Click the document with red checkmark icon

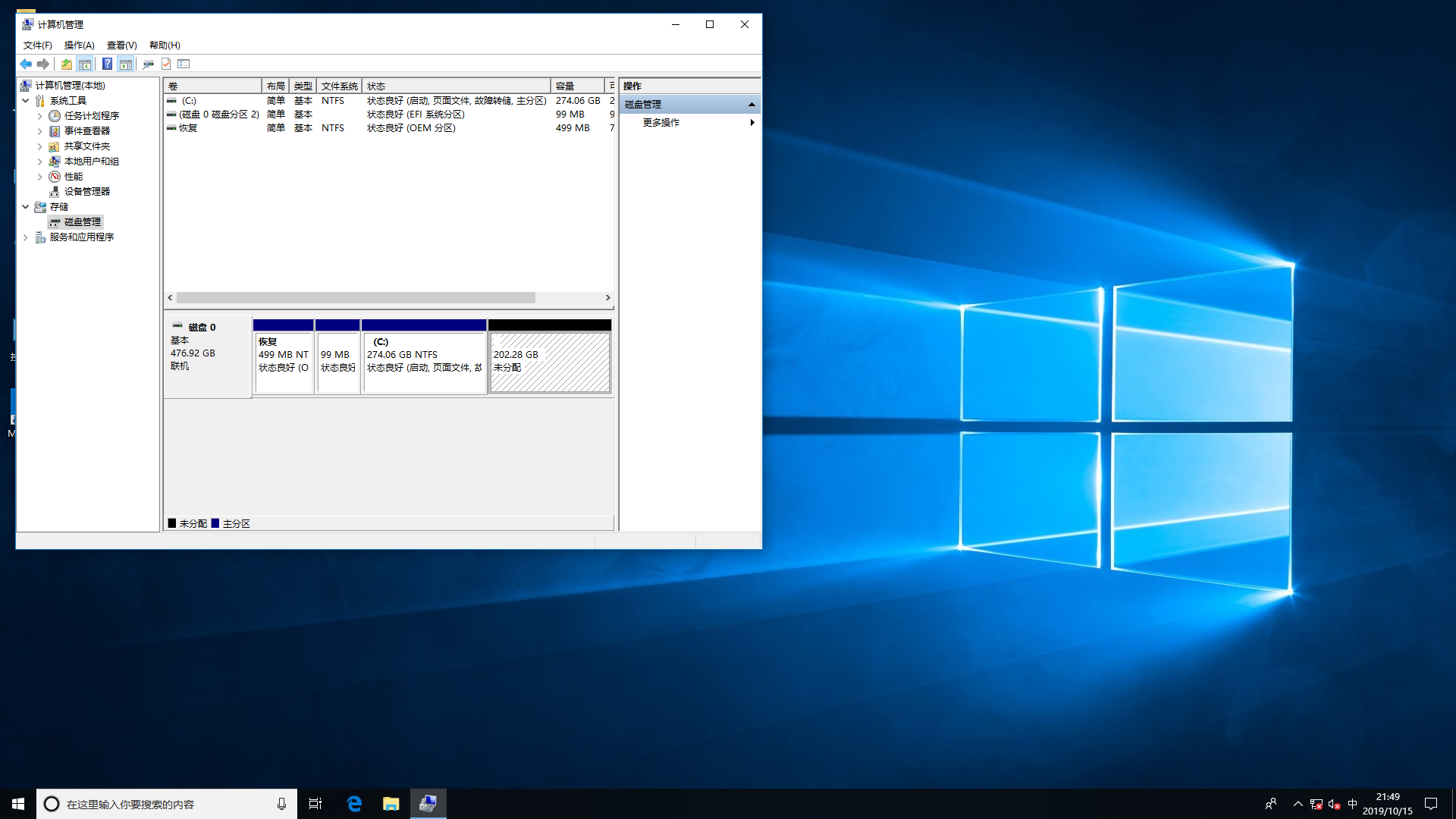(x=166, y=64)
